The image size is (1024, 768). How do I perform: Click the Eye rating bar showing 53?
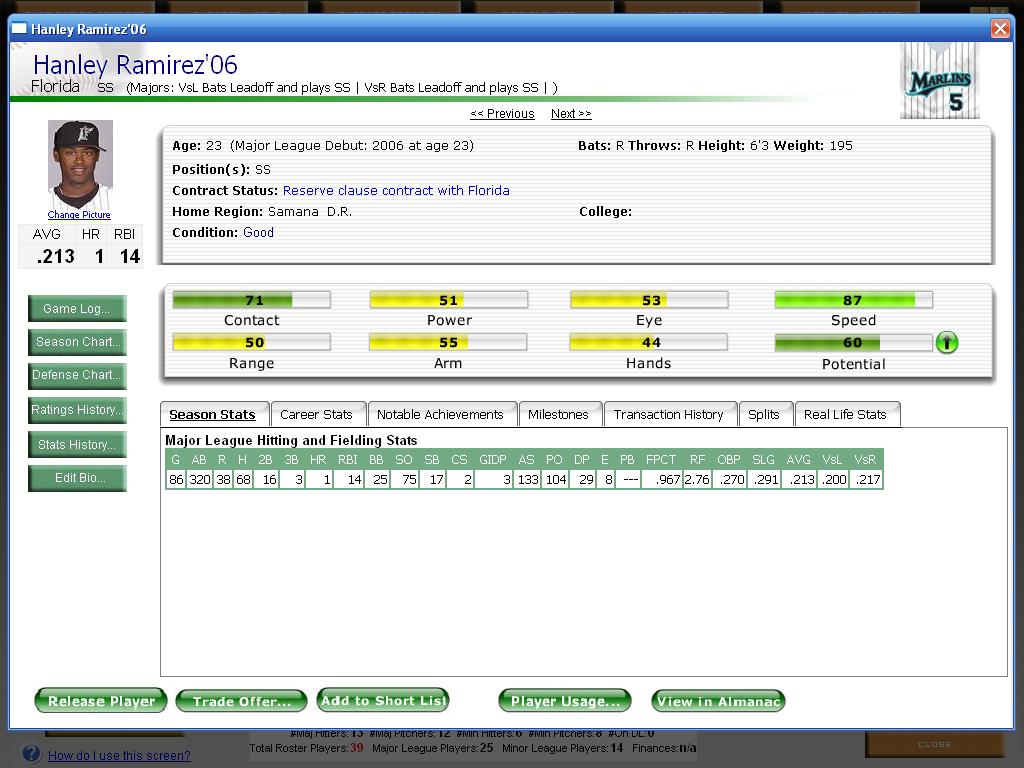click(649, 300)
